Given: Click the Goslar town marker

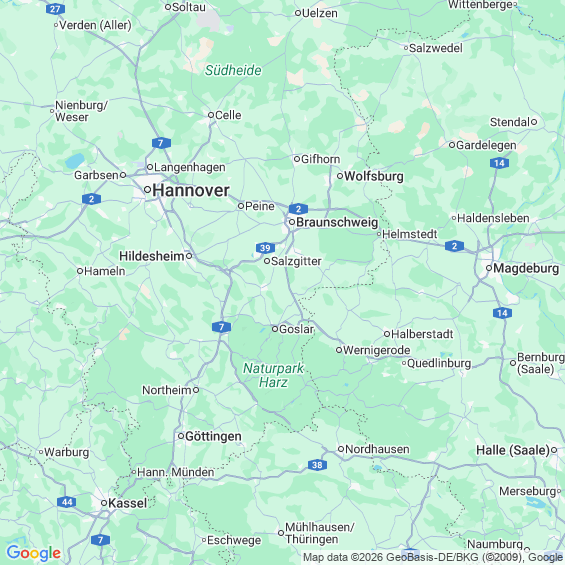Looking at the screenshot, I should [x=275, y=329].
